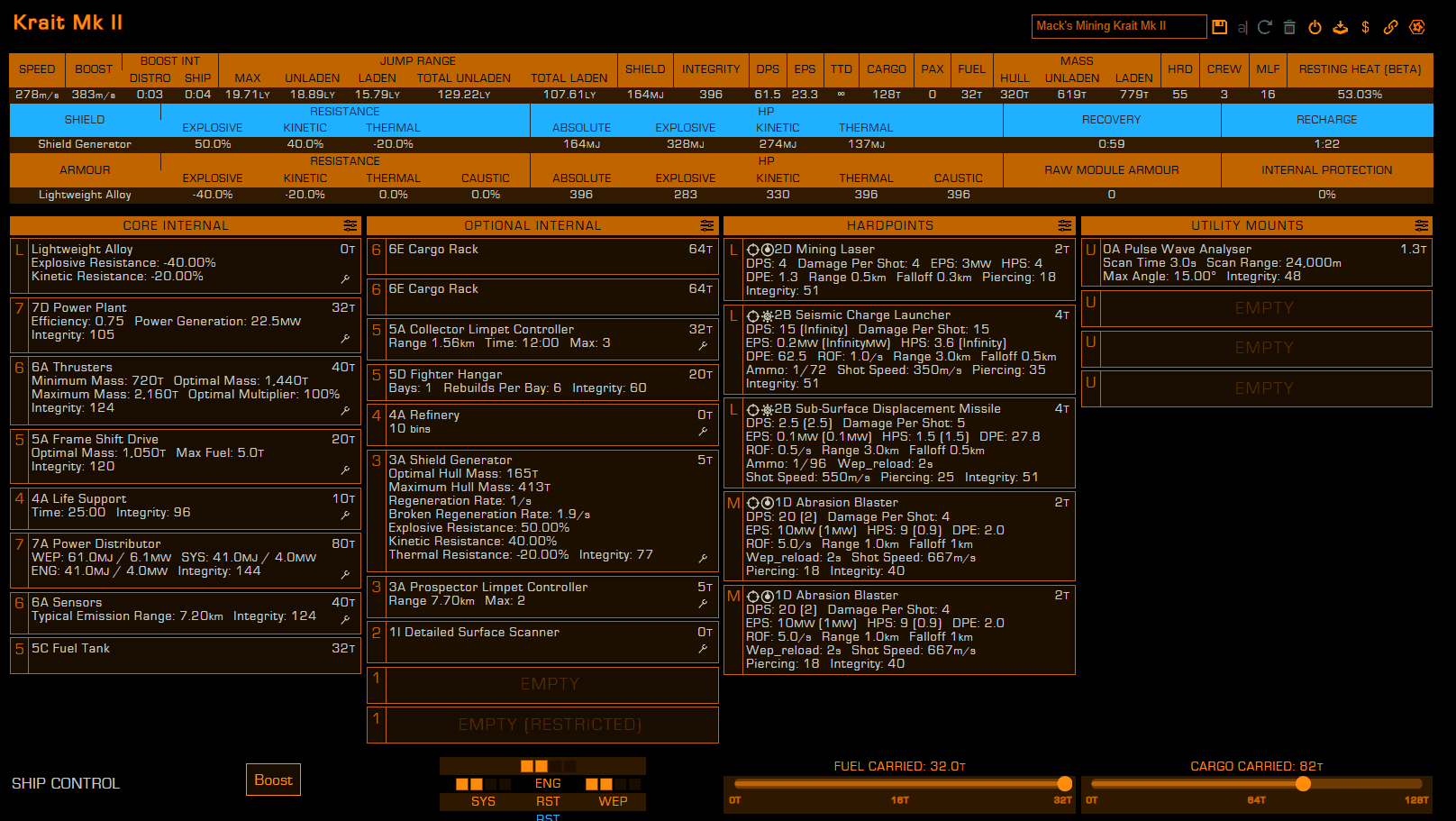Image resolution: width=1456 pixels, height=821 pixels.
Task: Toggle the WEP power pips
Action: tap(613, 801)
